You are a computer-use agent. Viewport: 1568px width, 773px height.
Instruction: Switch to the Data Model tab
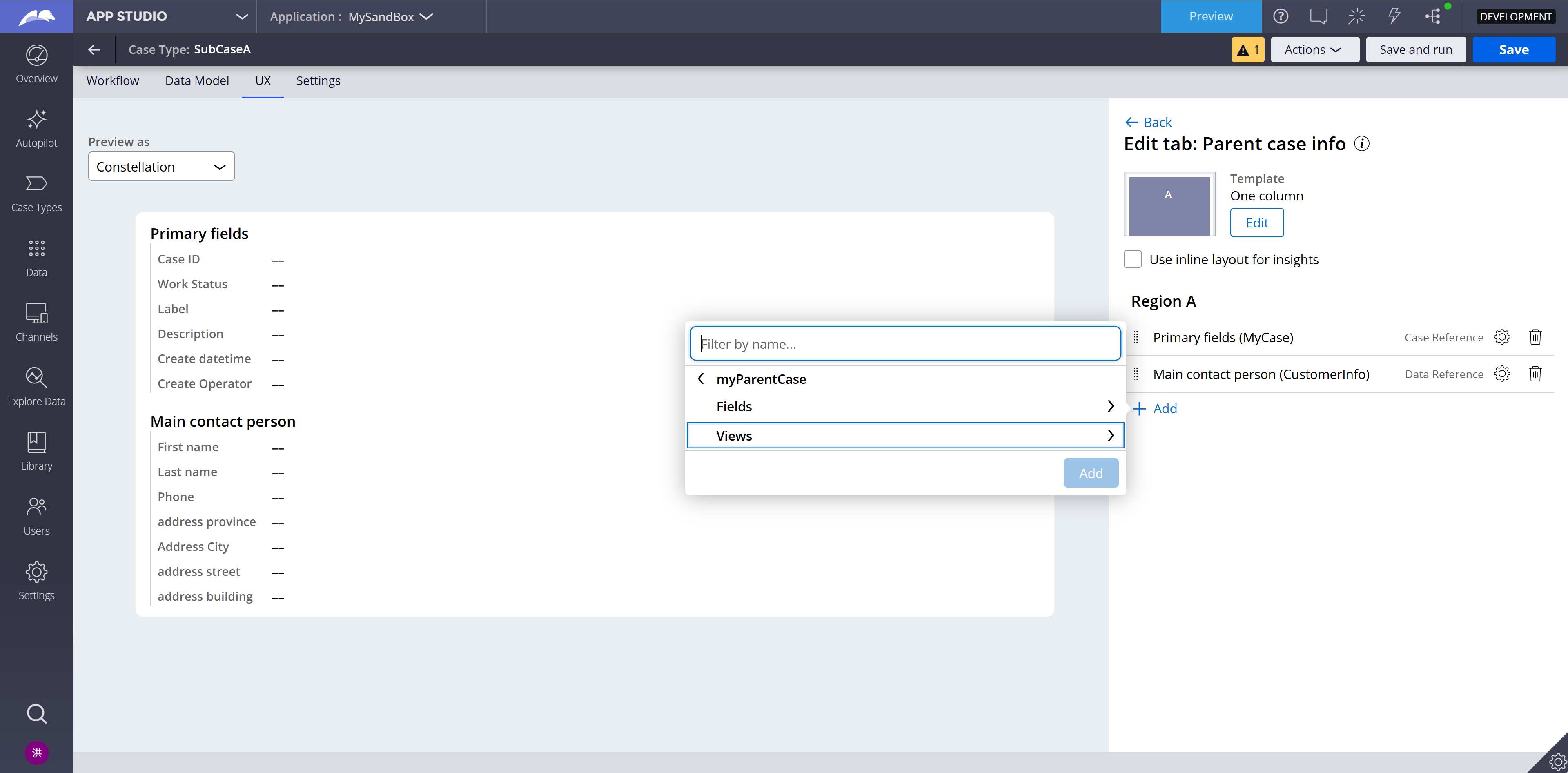click(x=197, y=81)
